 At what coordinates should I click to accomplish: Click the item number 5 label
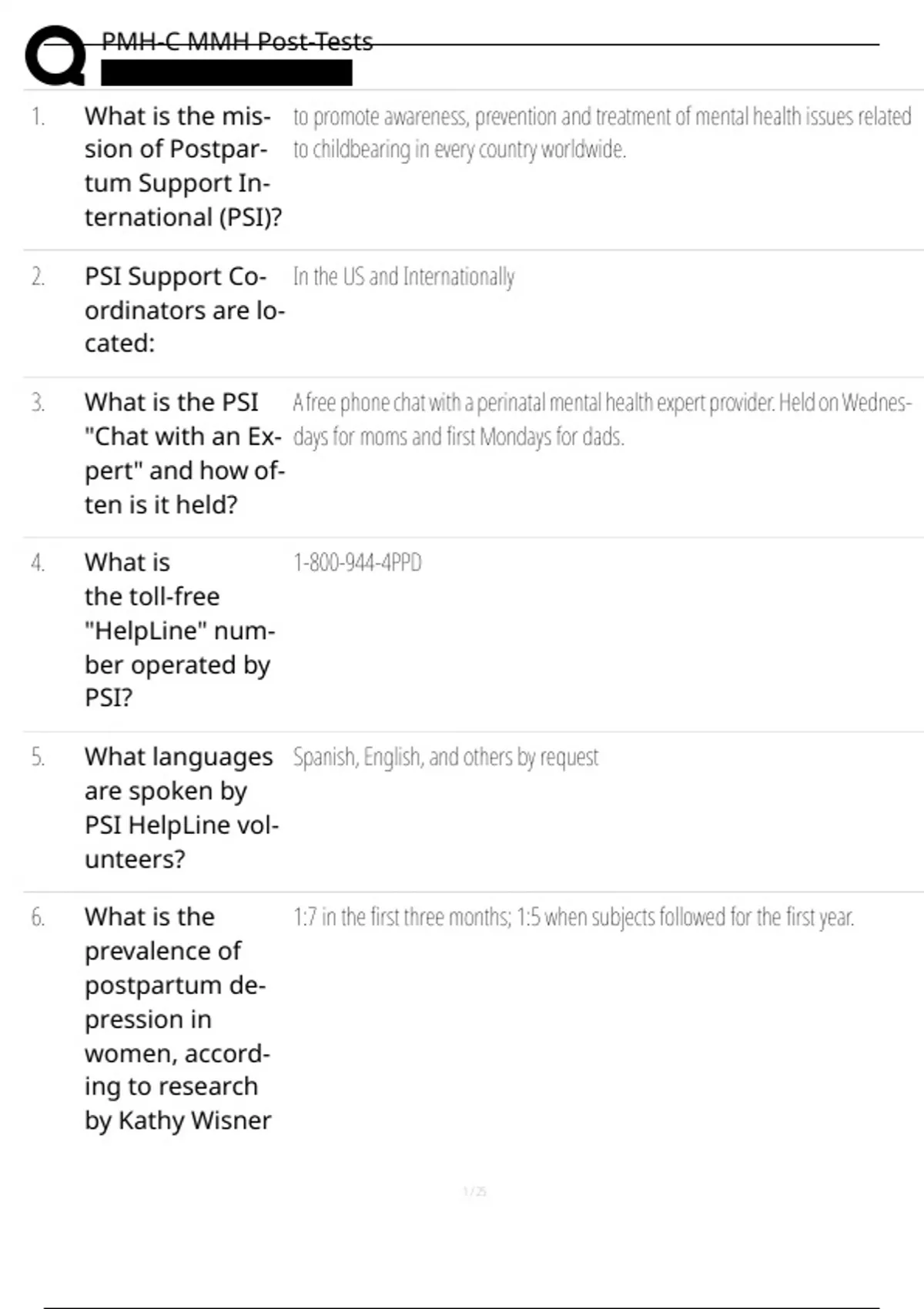[38, 758]
